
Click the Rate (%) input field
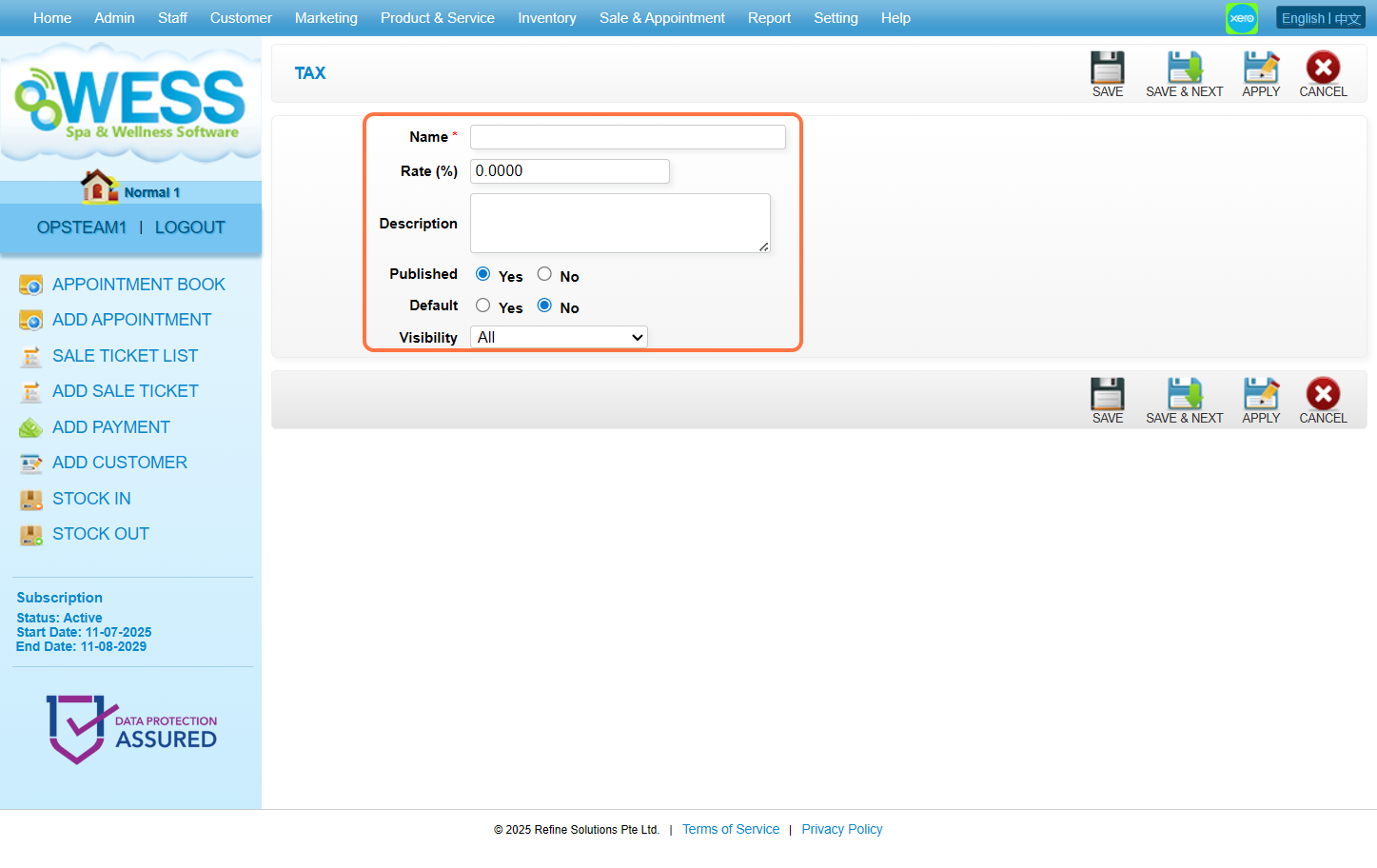(569, 171)
